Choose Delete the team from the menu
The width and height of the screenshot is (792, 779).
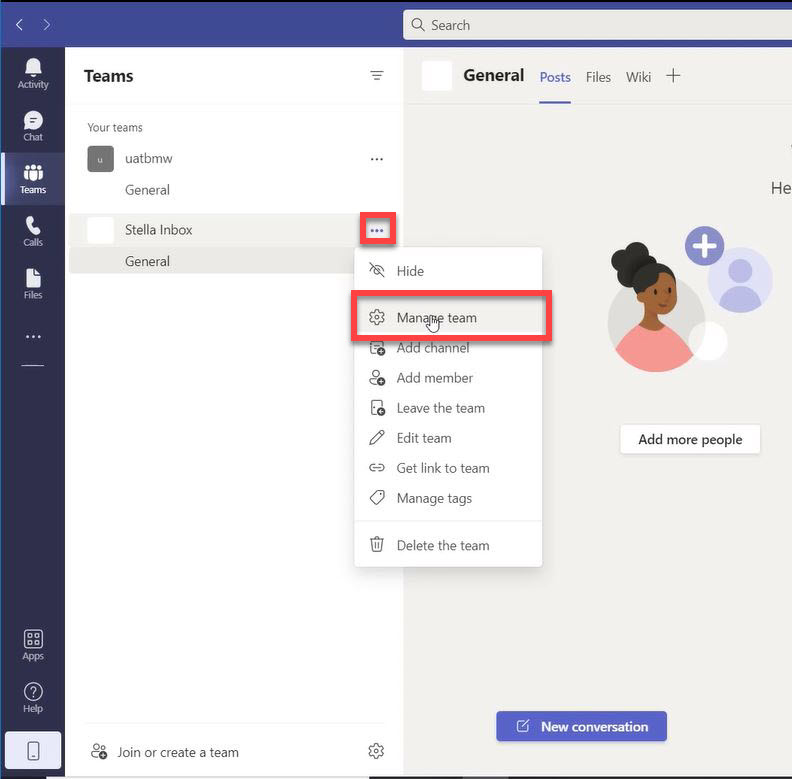[x=448, y=546]
